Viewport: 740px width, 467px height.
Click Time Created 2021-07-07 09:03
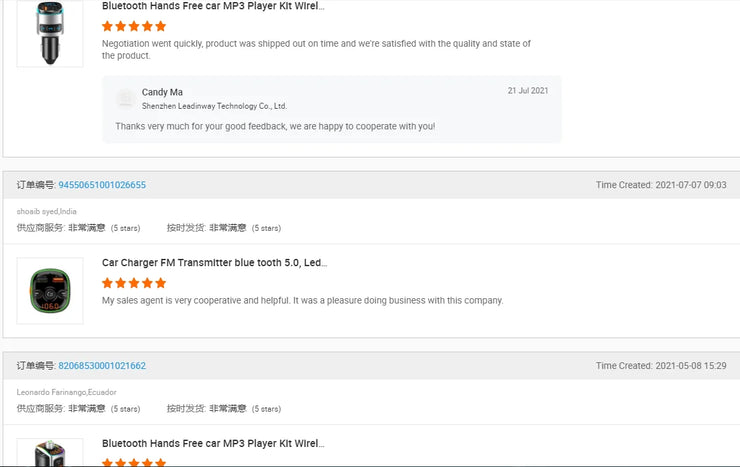coord(661,185)
